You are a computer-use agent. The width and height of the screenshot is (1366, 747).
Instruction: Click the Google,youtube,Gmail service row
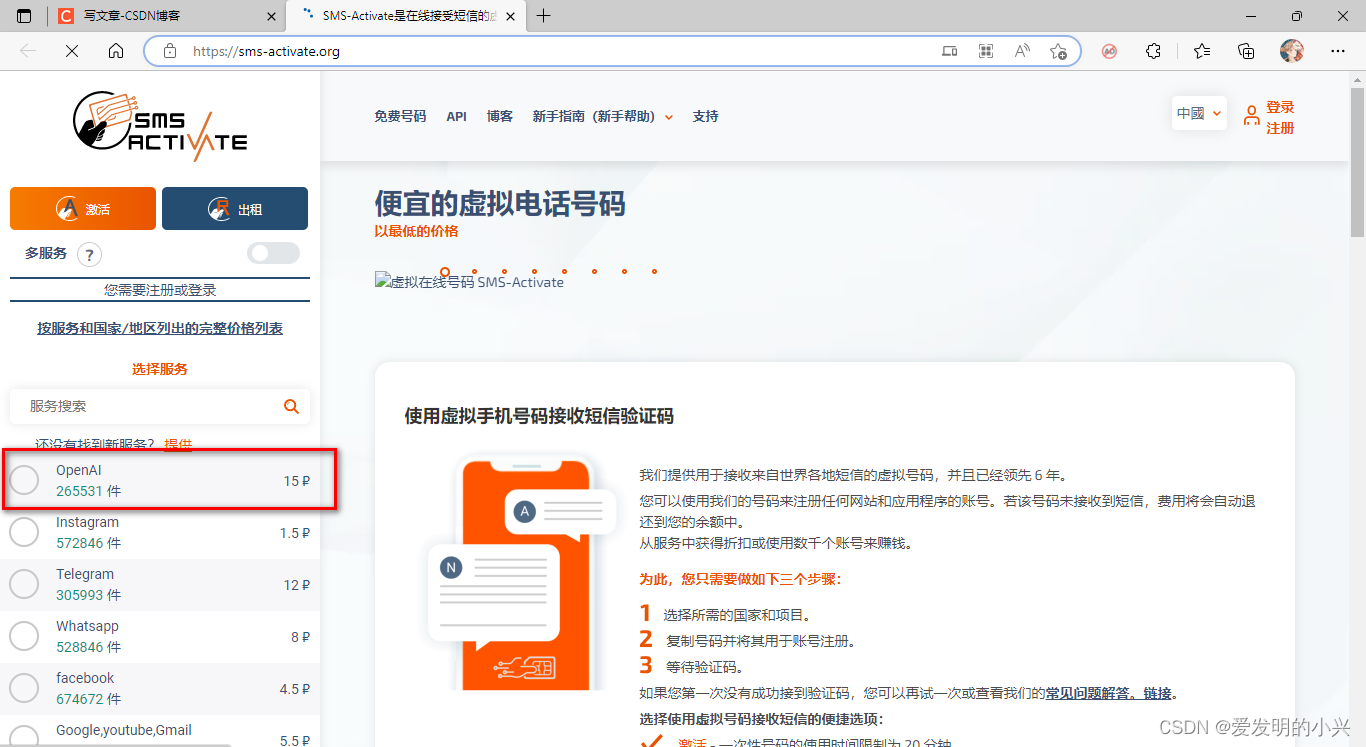pyautogui.click(x=160, y=731)
